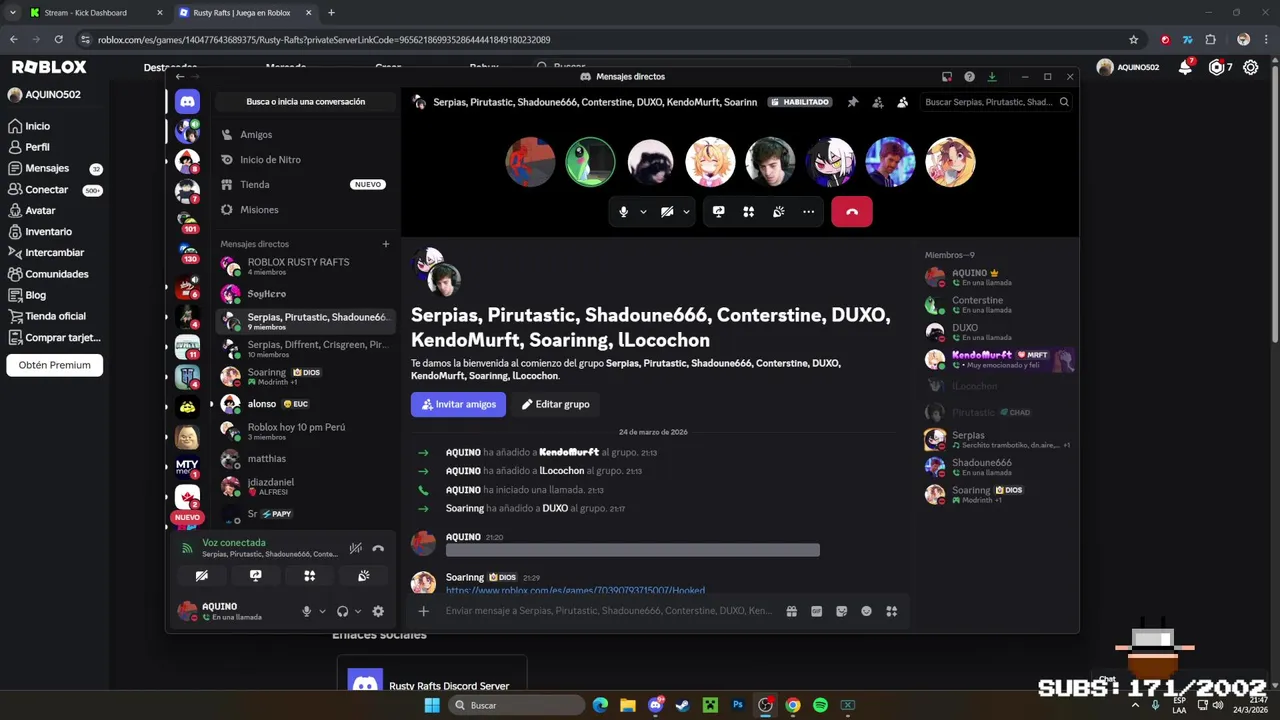The height and width of the screenshot is (720, 1280).
Task: Open apps launcher icon in message box
Action: 891,611
